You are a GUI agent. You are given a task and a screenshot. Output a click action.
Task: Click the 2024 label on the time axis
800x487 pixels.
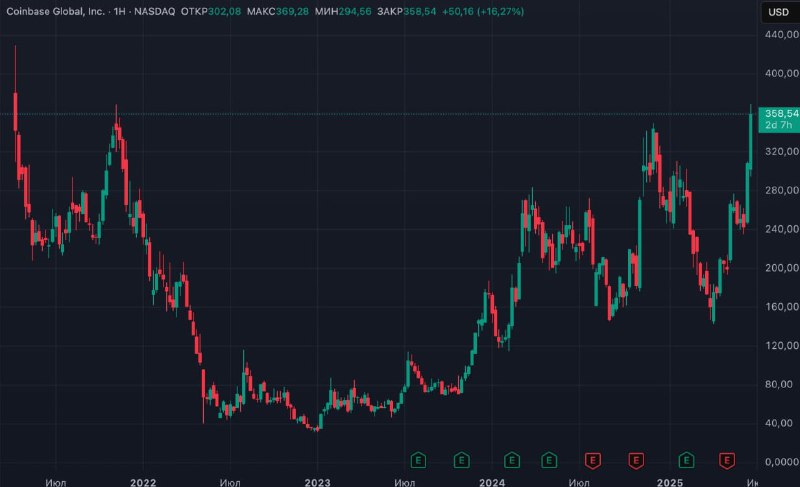click(492, 482)
